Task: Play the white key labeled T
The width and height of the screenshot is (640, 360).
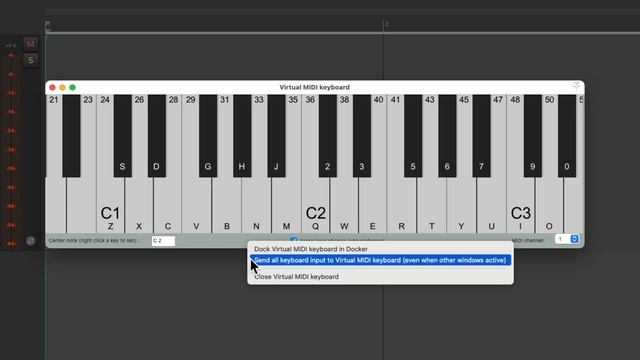Action: click(431, 206)
